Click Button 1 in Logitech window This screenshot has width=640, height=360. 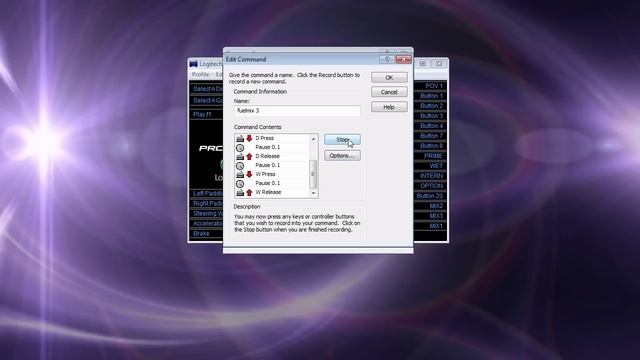(x=430, y=96)
